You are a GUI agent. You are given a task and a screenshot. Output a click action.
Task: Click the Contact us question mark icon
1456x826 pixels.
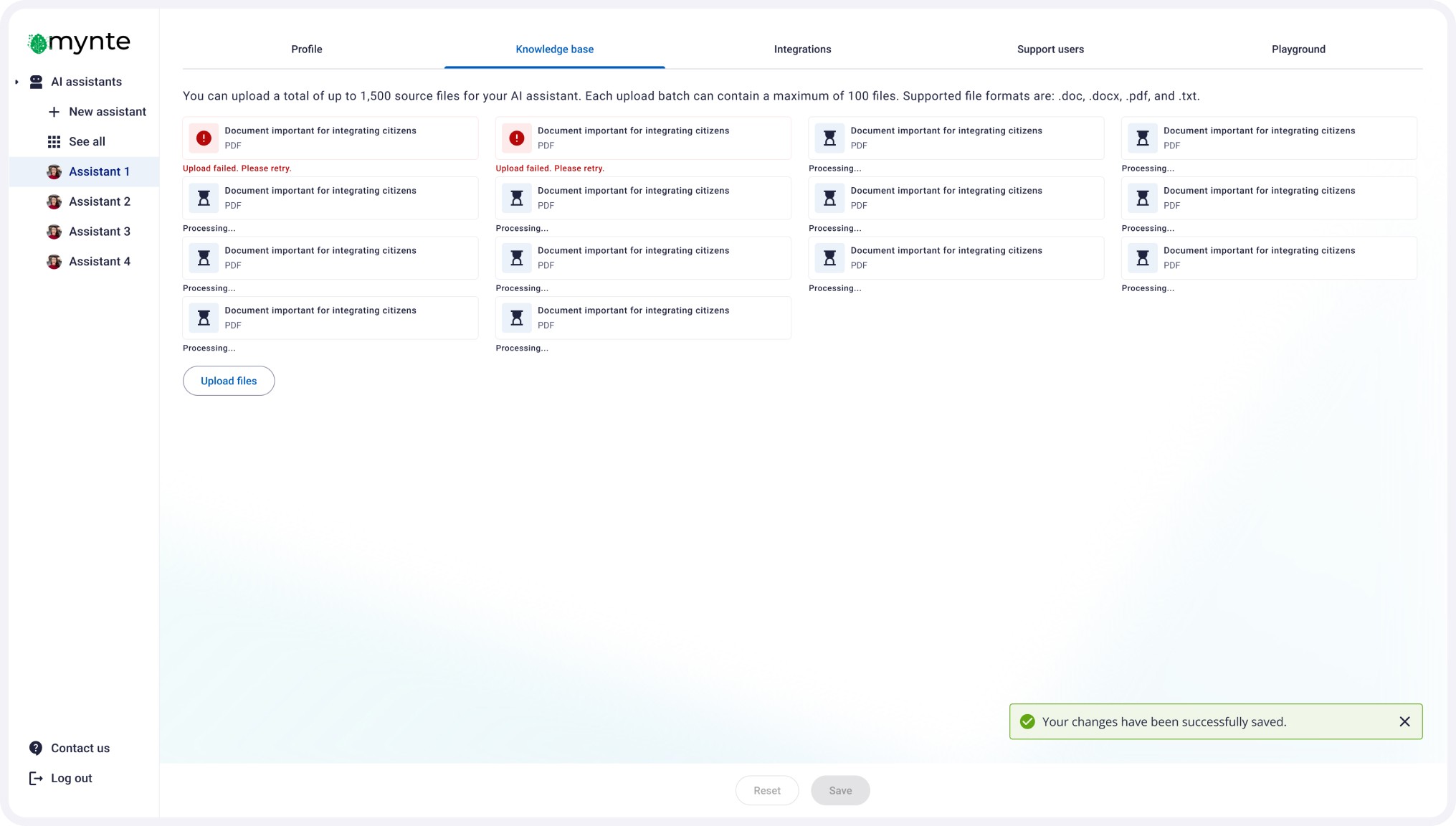pos(36,748)
